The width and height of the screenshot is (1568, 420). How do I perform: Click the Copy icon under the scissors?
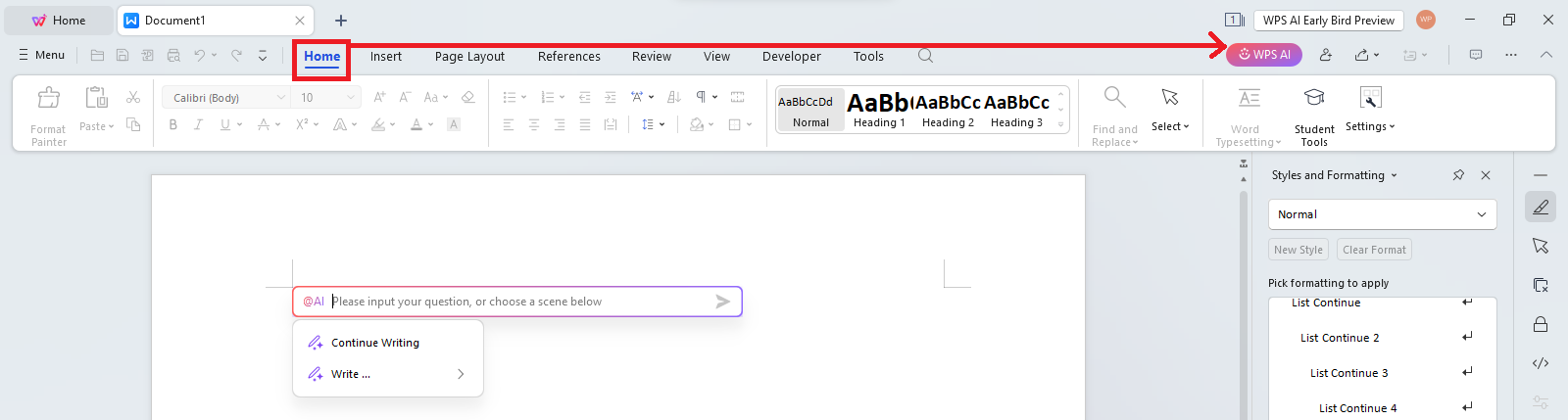coord(133,124)
